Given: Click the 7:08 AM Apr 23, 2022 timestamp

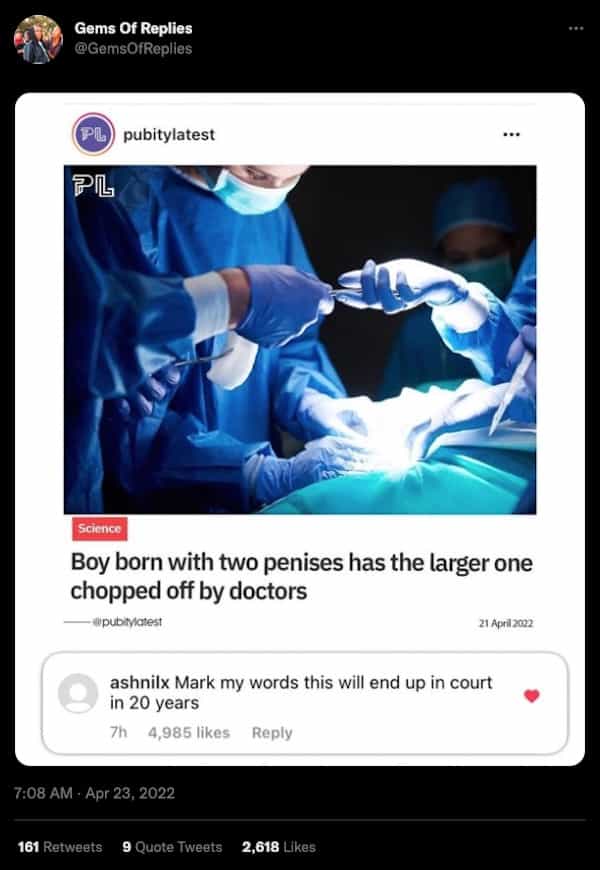Looking at the screenshot, I should point(95,793).
